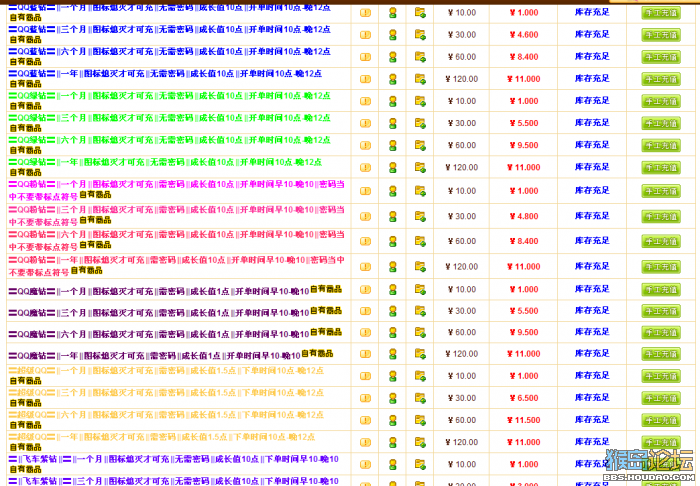Click user icon in 超级QQ 一个月 row

tap(393, 376)
